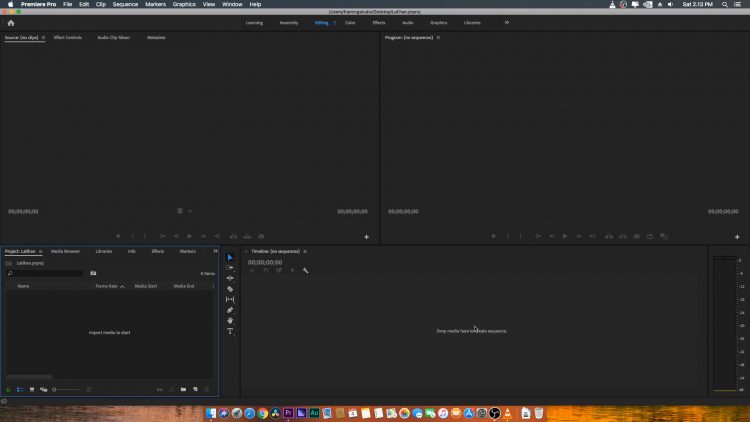Click the Project panel search field
The height and width of the screenshot is (422, 750).
tap(45, 273)
